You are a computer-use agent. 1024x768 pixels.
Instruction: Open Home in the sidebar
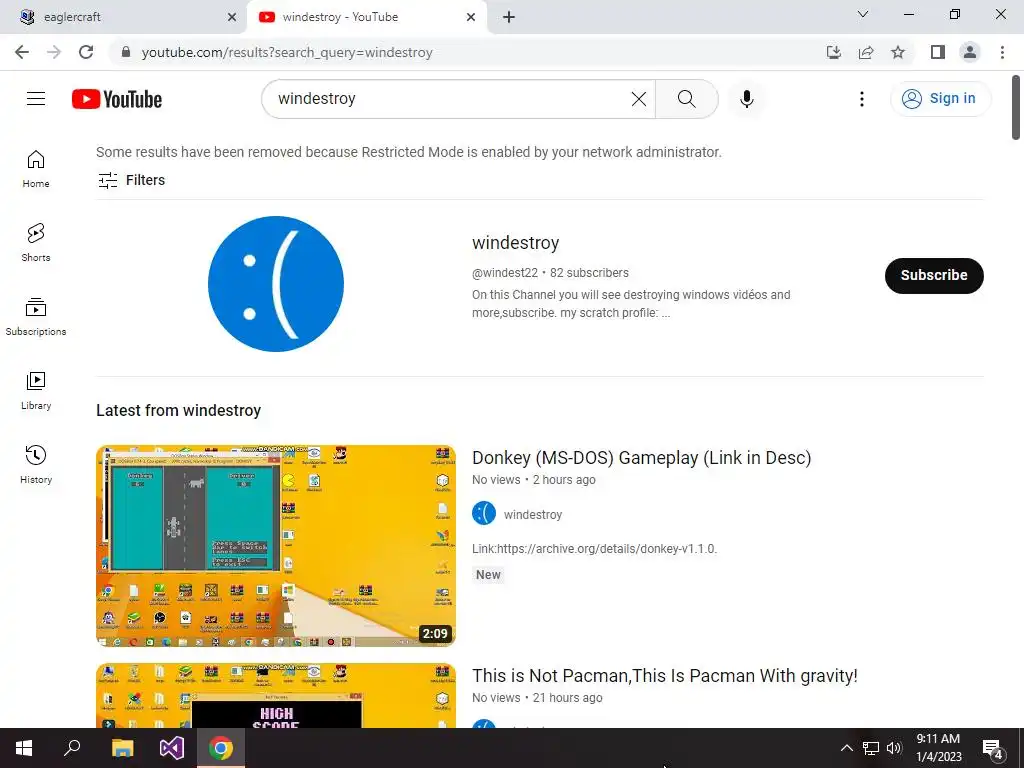click(36, 169)
